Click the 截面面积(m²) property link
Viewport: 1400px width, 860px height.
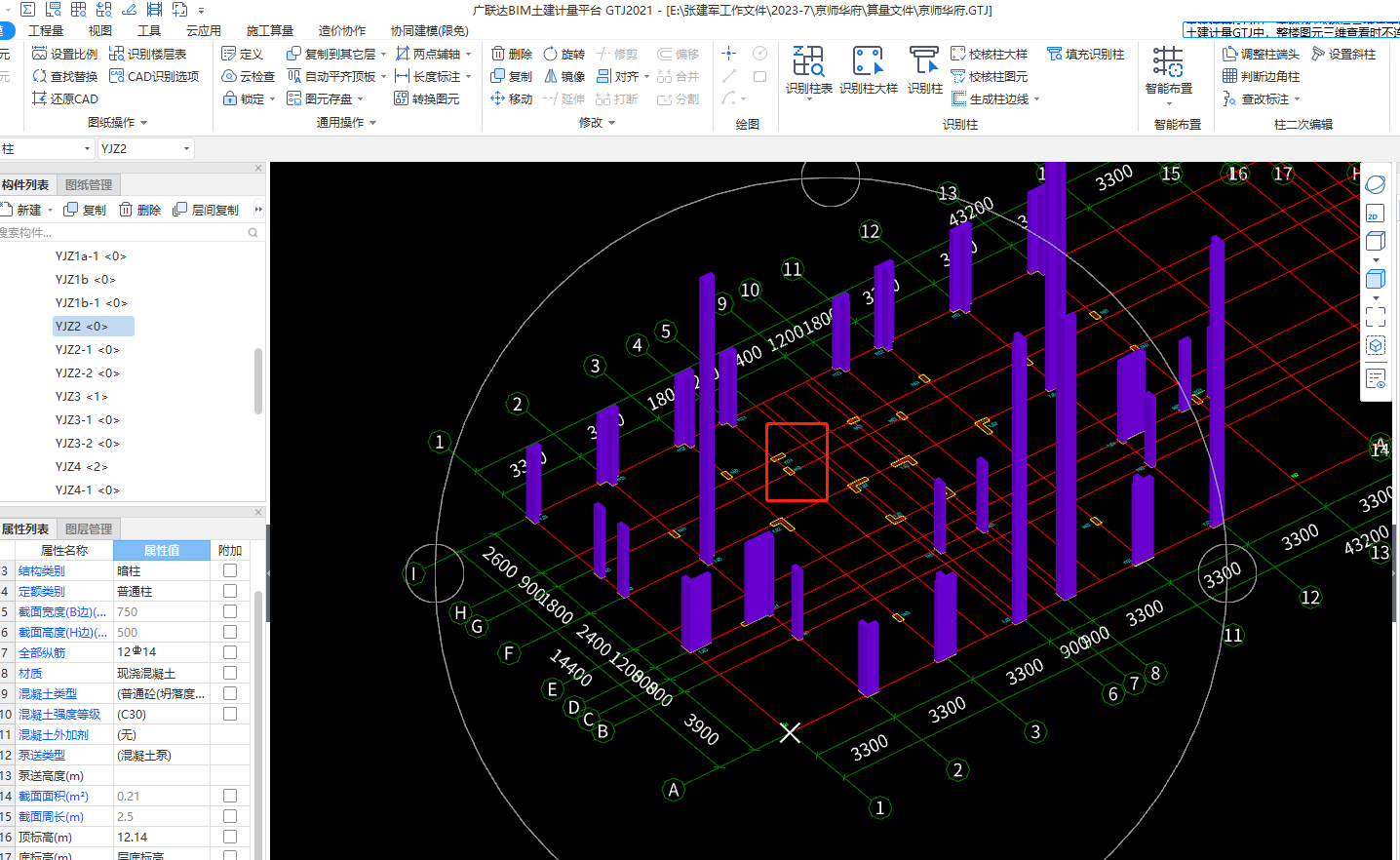tap(54, 797)
